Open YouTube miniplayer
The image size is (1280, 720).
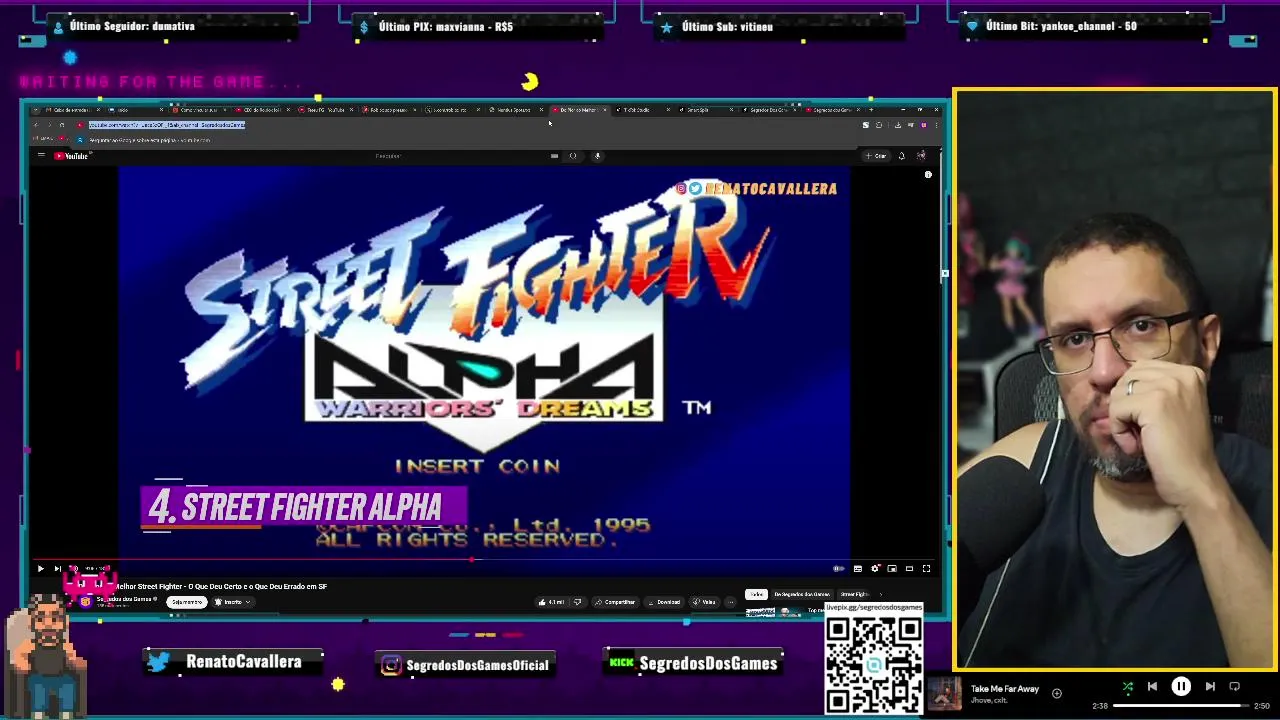tap(892, 568)
